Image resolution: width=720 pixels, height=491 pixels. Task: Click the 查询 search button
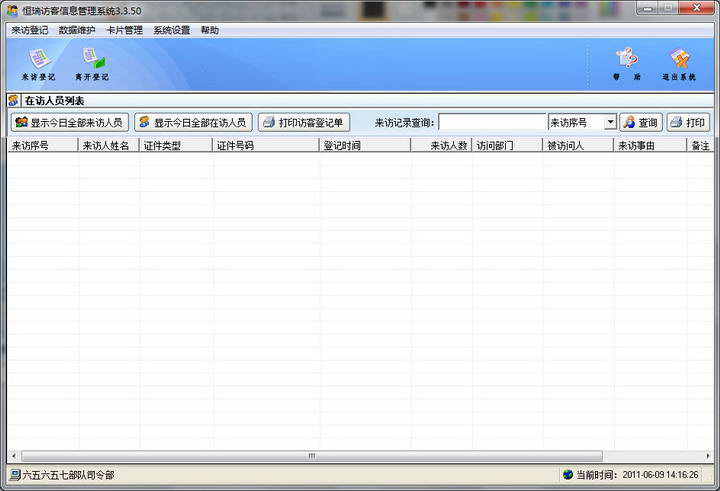pos(641,123)
